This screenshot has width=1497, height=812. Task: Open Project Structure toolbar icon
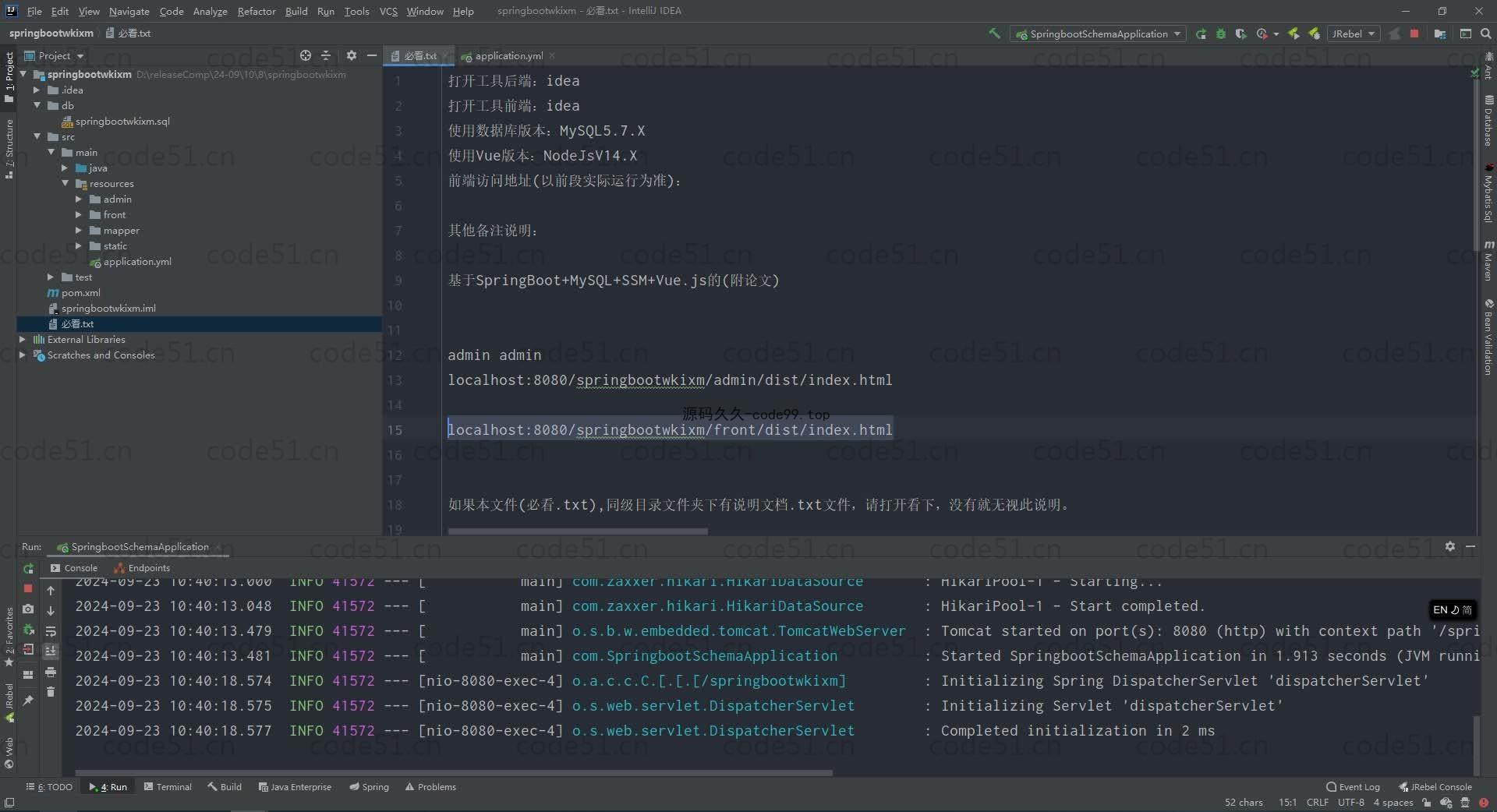click(x=1440, y=34)
